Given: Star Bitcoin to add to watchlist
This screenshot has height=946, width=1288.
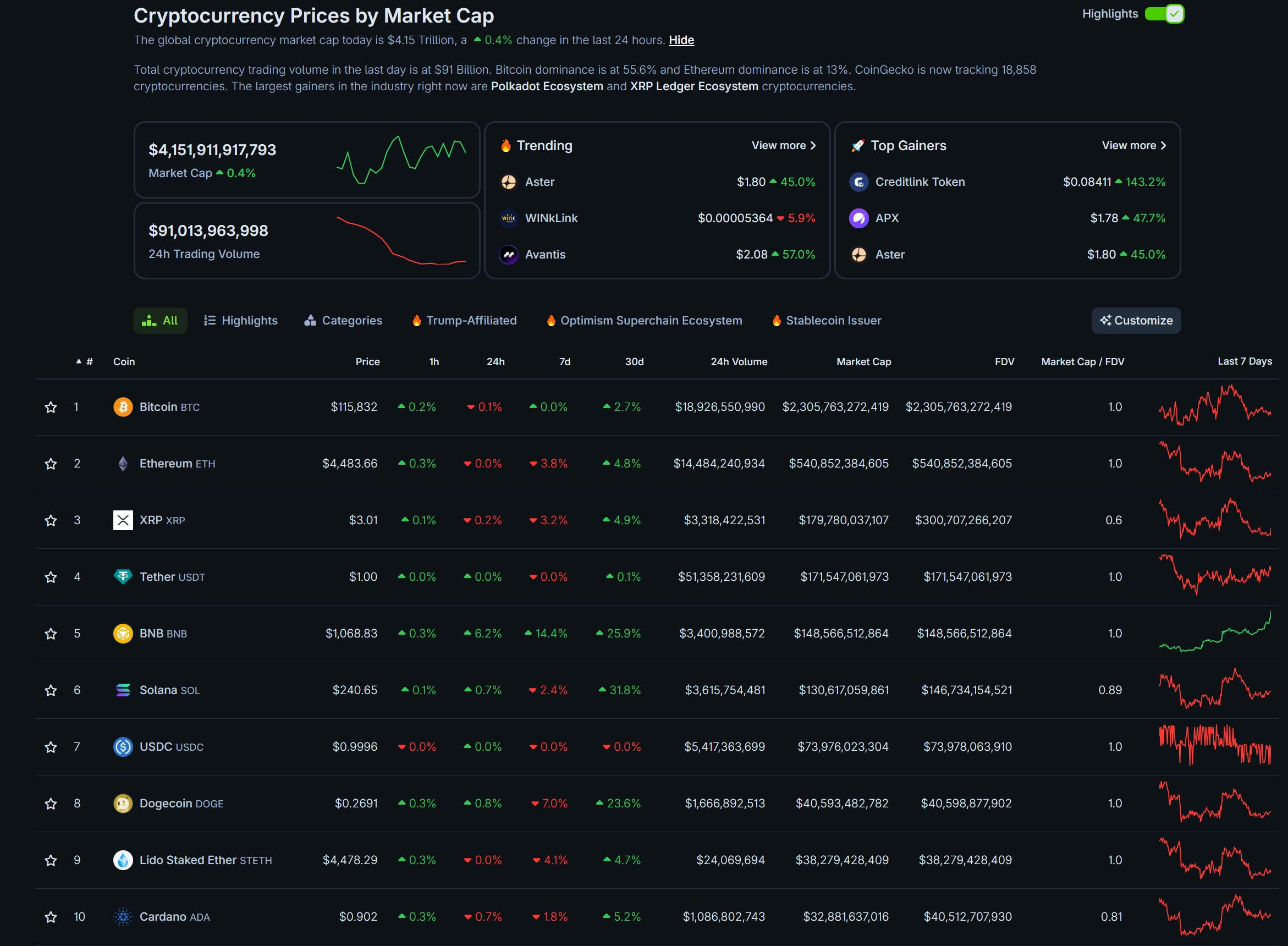Looking at the screenshot, I should (51, 407).
